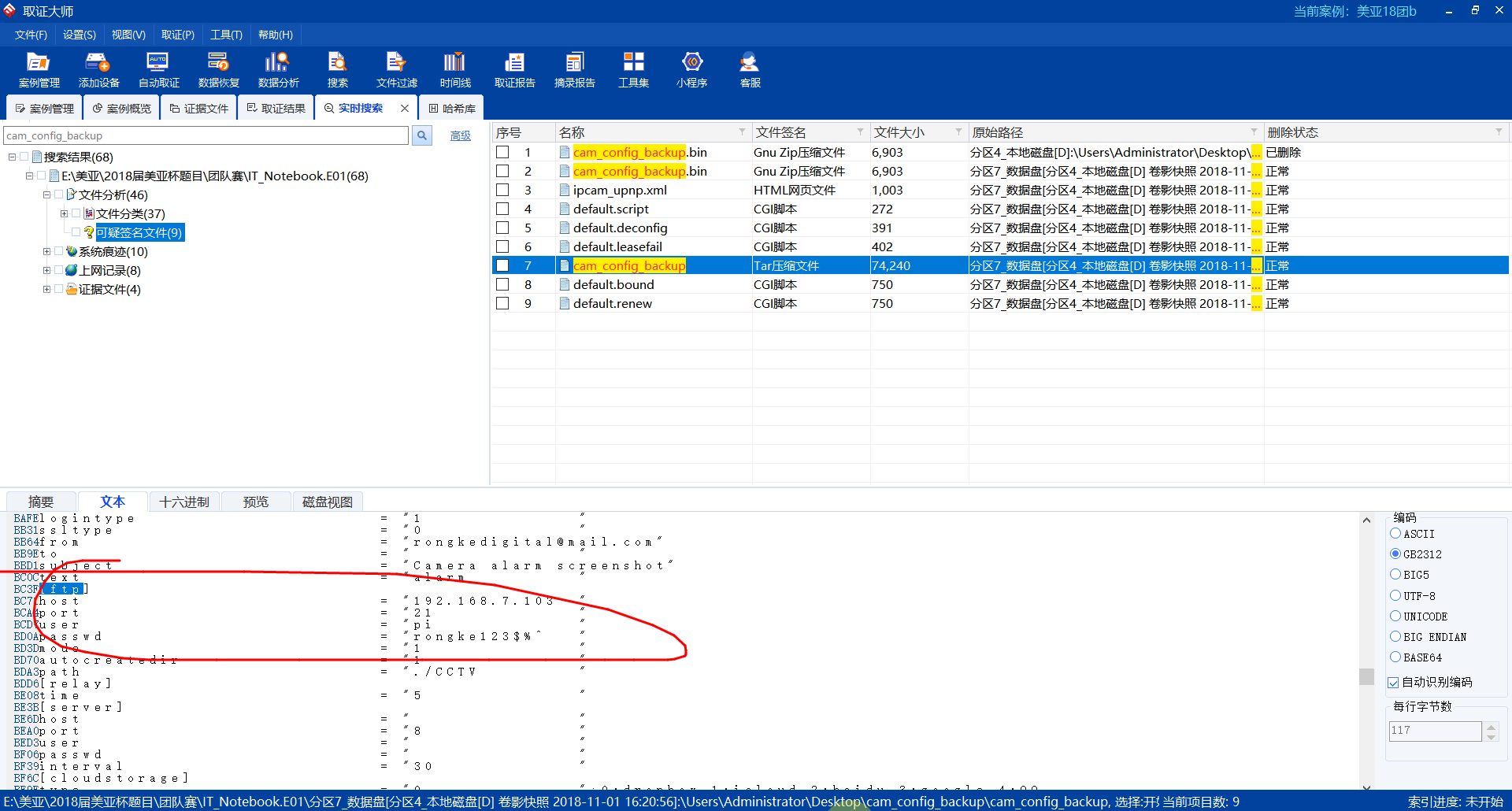The height and width of the screenshot is (811, 1512).
Task: Switch to the 哈希库 tab
Action: click(x=452, y=108)
